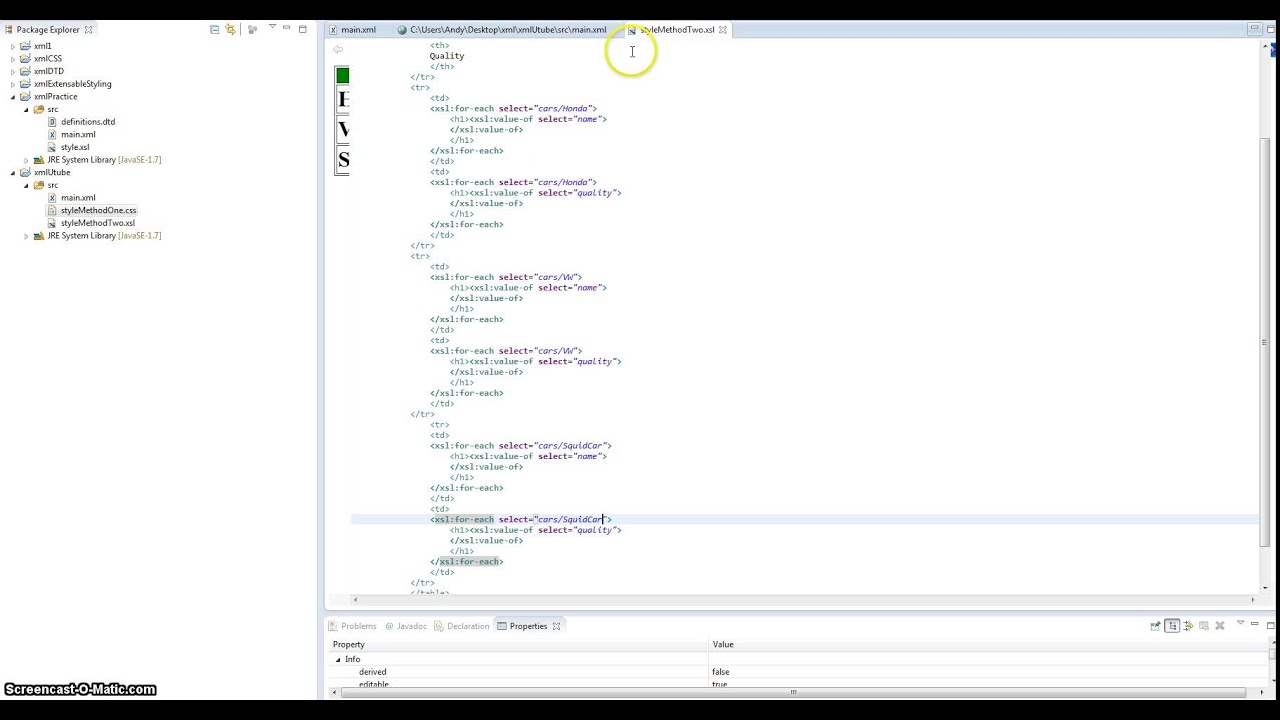This screenshot has width=1280, height=720.
Task: Select main.xml under xmlUtube
Action: pos(78,198)
